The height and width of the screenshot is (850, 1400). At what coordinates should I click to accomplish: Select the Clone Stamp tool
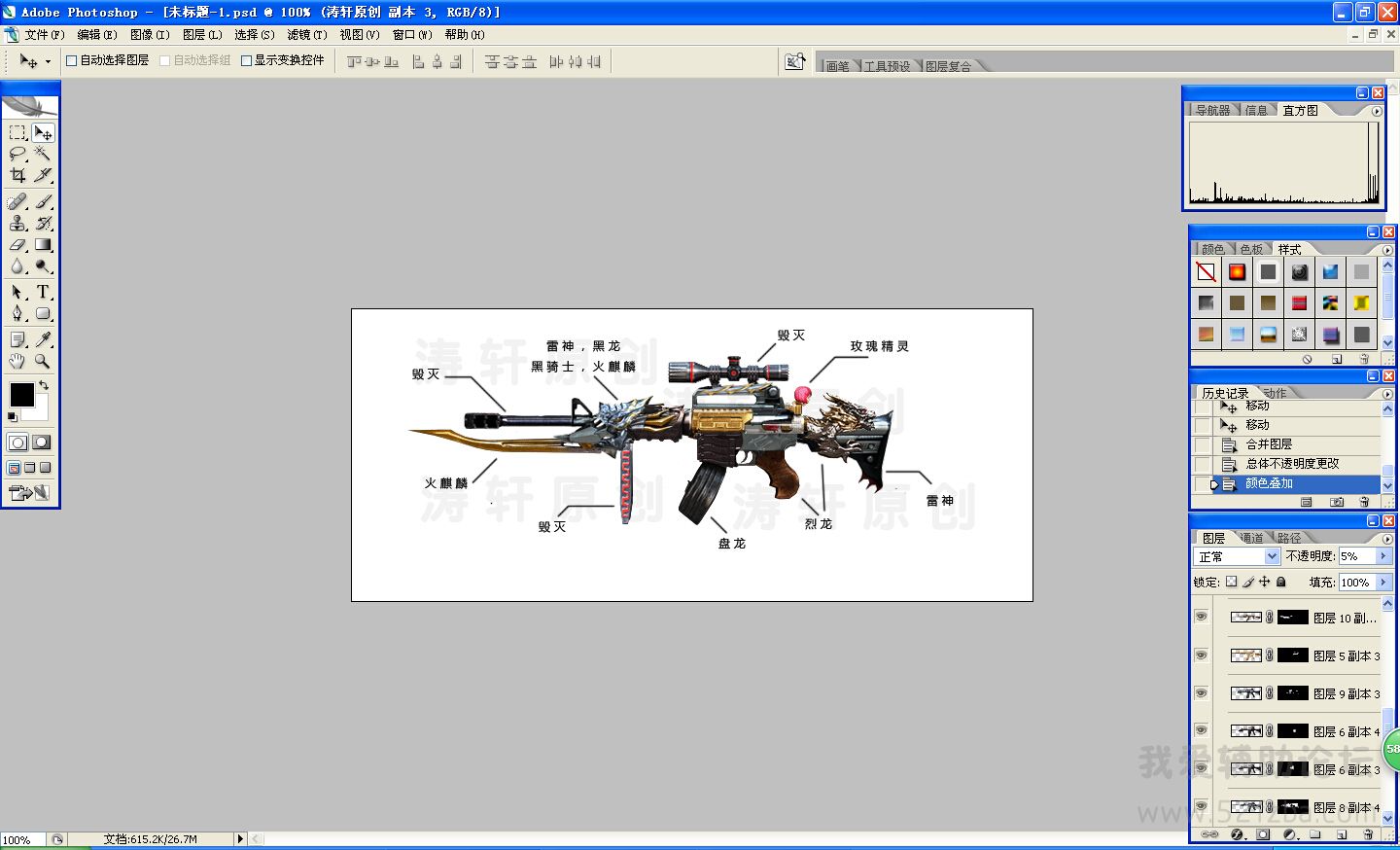coord(17,223)
